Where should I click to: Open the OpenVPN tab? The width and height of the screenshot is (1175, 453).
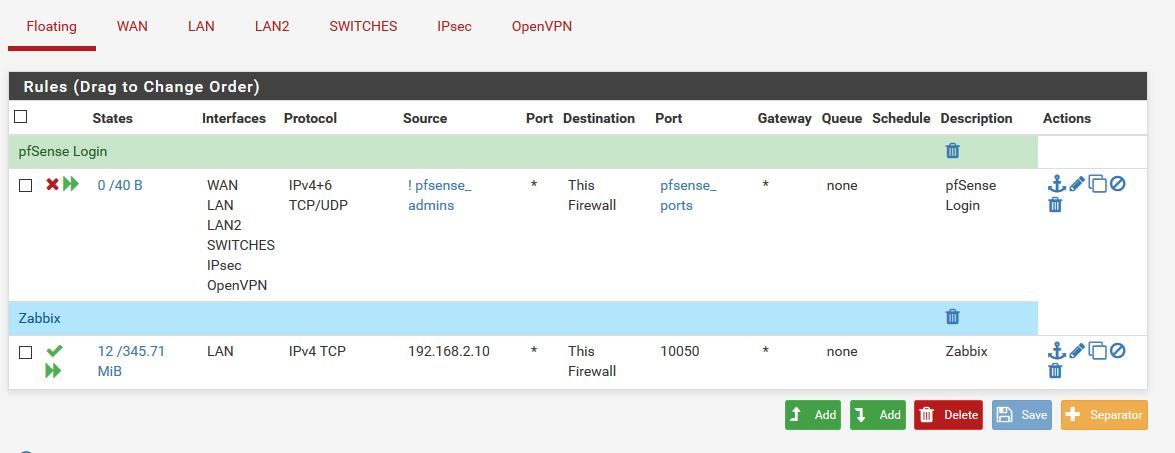click(x=542, y=26)
